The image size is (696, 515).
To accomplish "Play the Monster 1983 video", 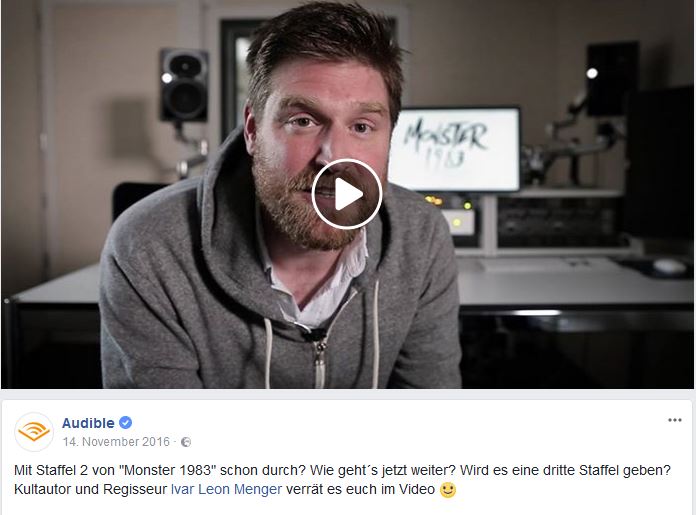I will coord(347,194).
